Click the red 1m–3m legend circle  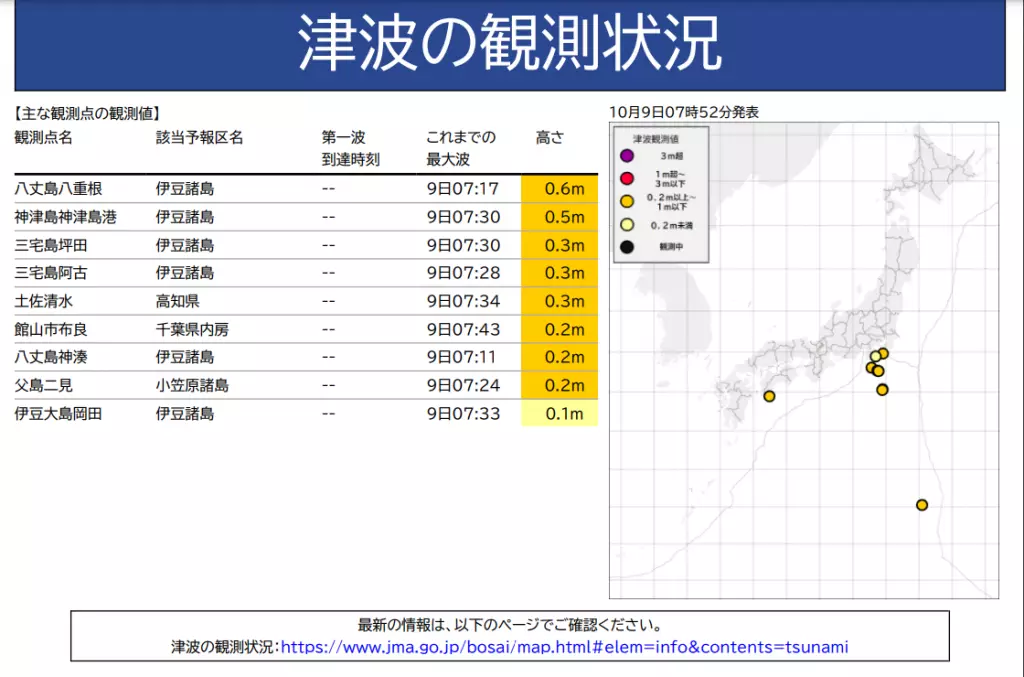(x=627, y=178)
